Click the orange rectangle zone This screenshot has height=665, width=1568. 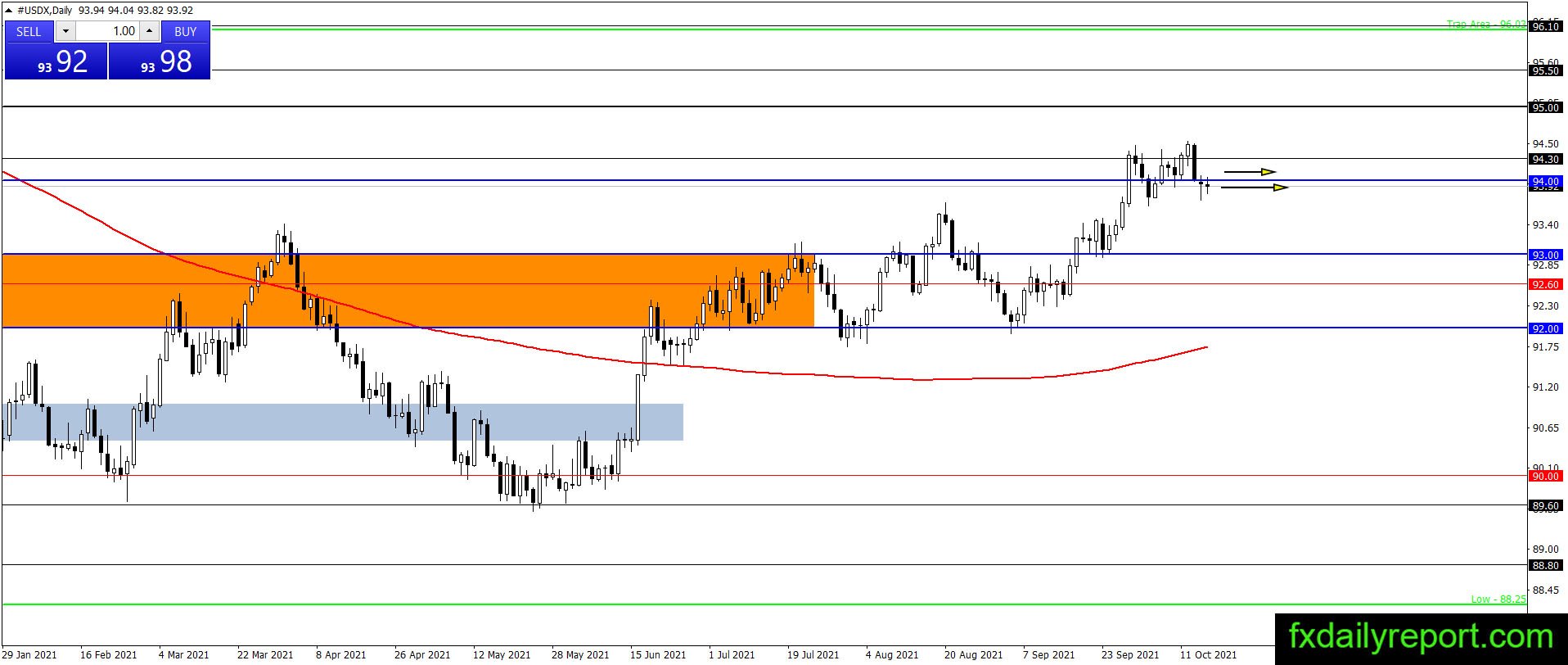408,291
